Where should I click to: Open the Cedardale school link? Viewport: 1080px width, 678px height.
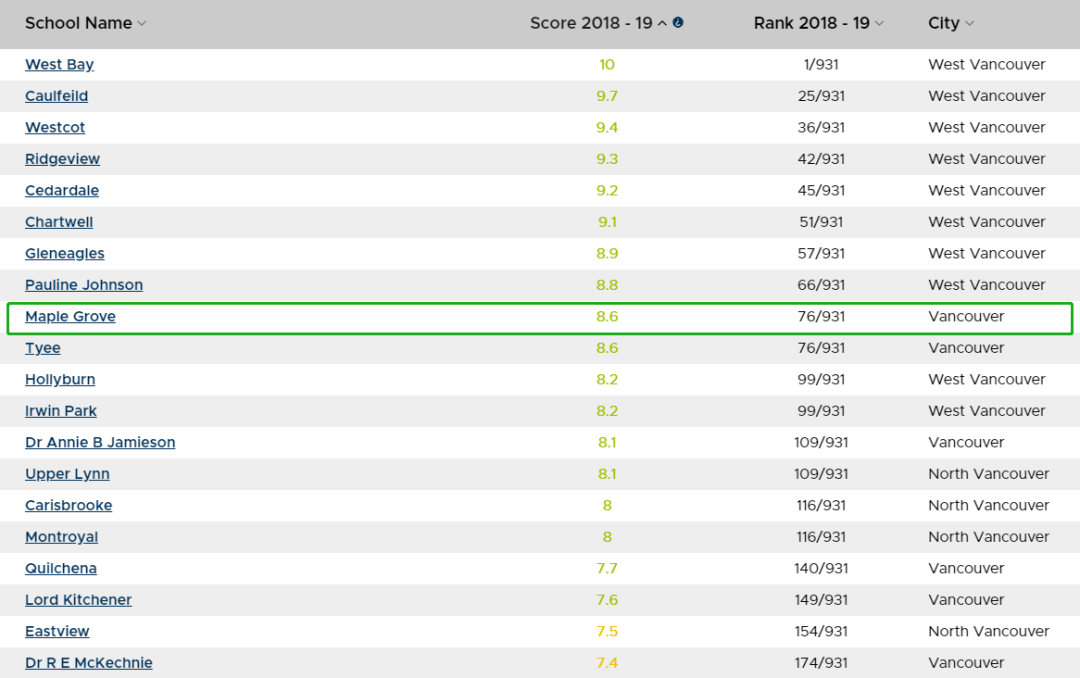[62, 191]
